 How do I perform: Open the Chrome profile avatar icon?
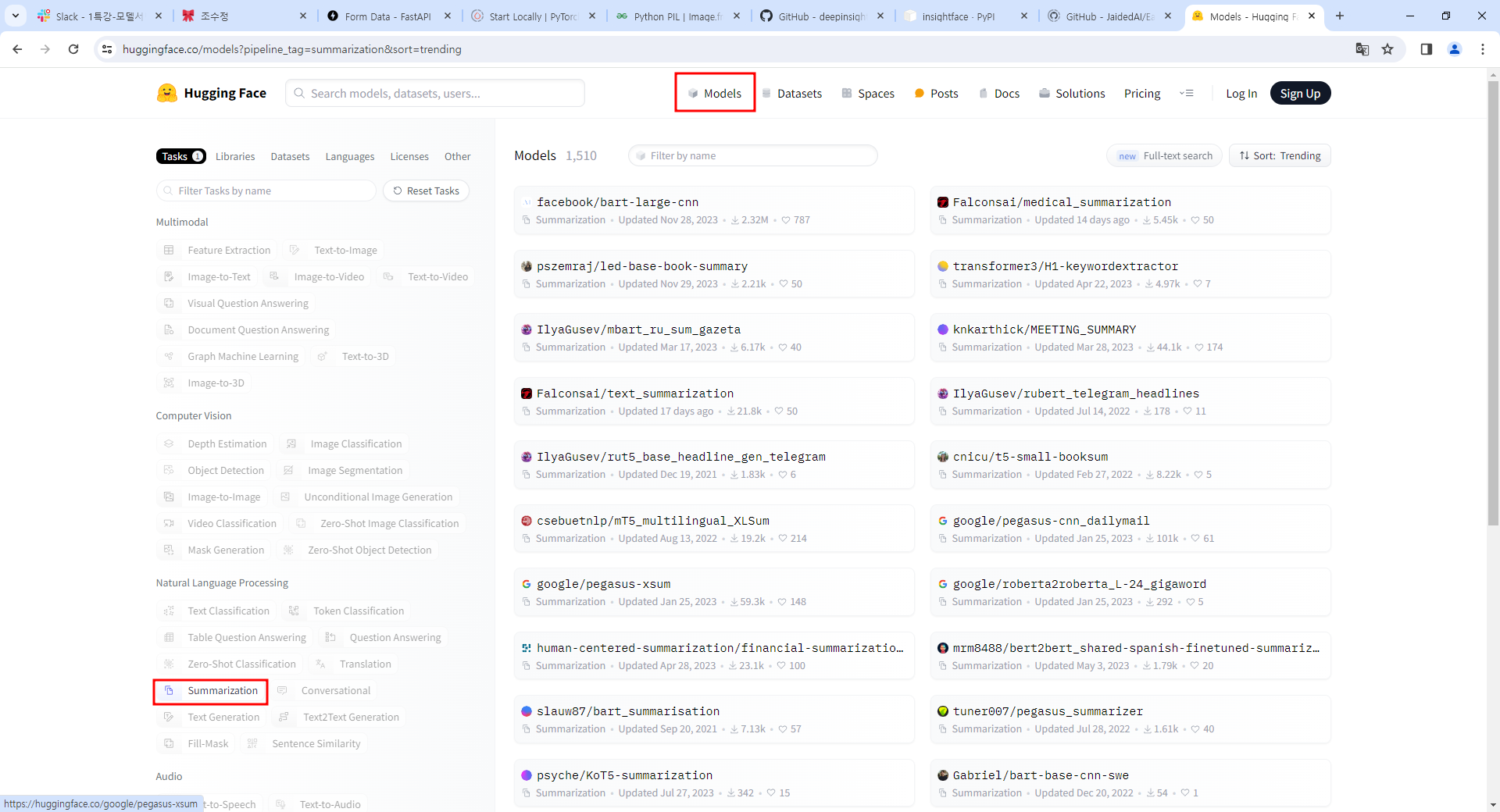1455,49
